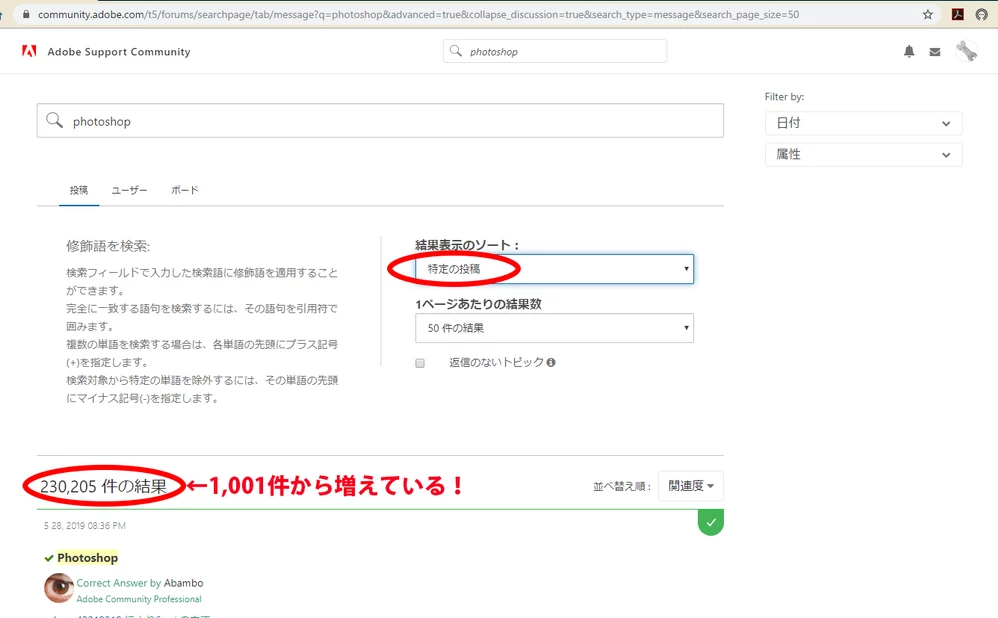The image size is (998, 618).
Task: Click the 修飾語を検索 heading
Action: [x=108, y=246]
